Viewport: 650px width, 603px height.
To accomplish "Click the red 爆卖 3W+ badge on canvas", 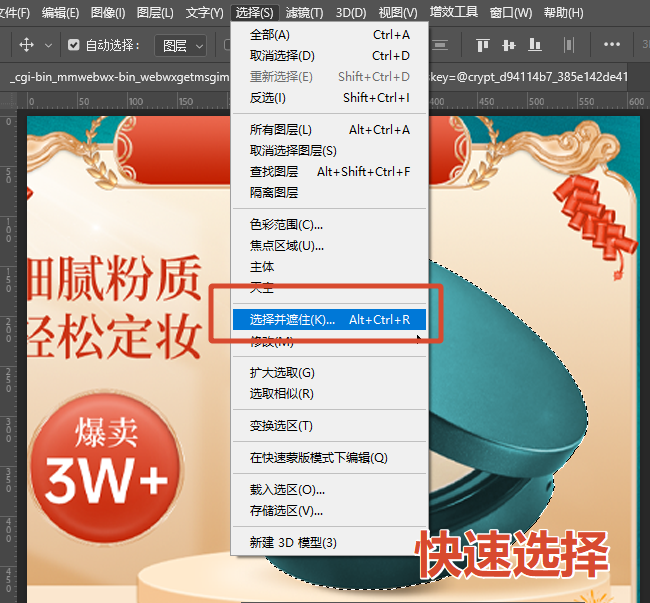I will pyautogui.click(x=107, y=467).
